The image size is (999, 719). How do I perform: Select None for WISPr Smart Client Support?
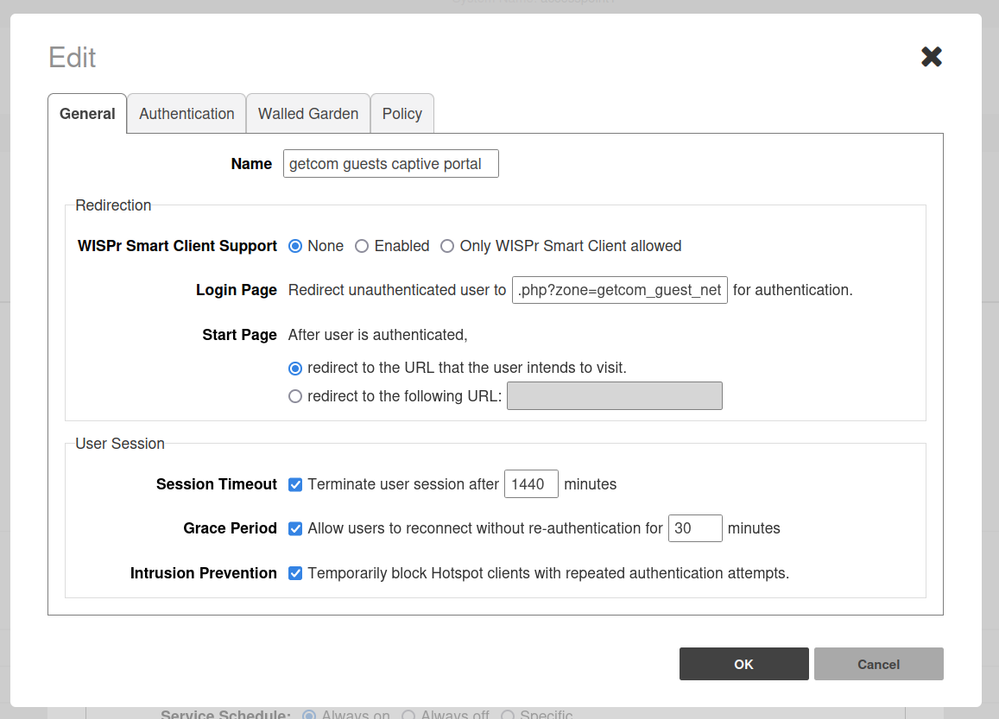click(x=295, y=246)
